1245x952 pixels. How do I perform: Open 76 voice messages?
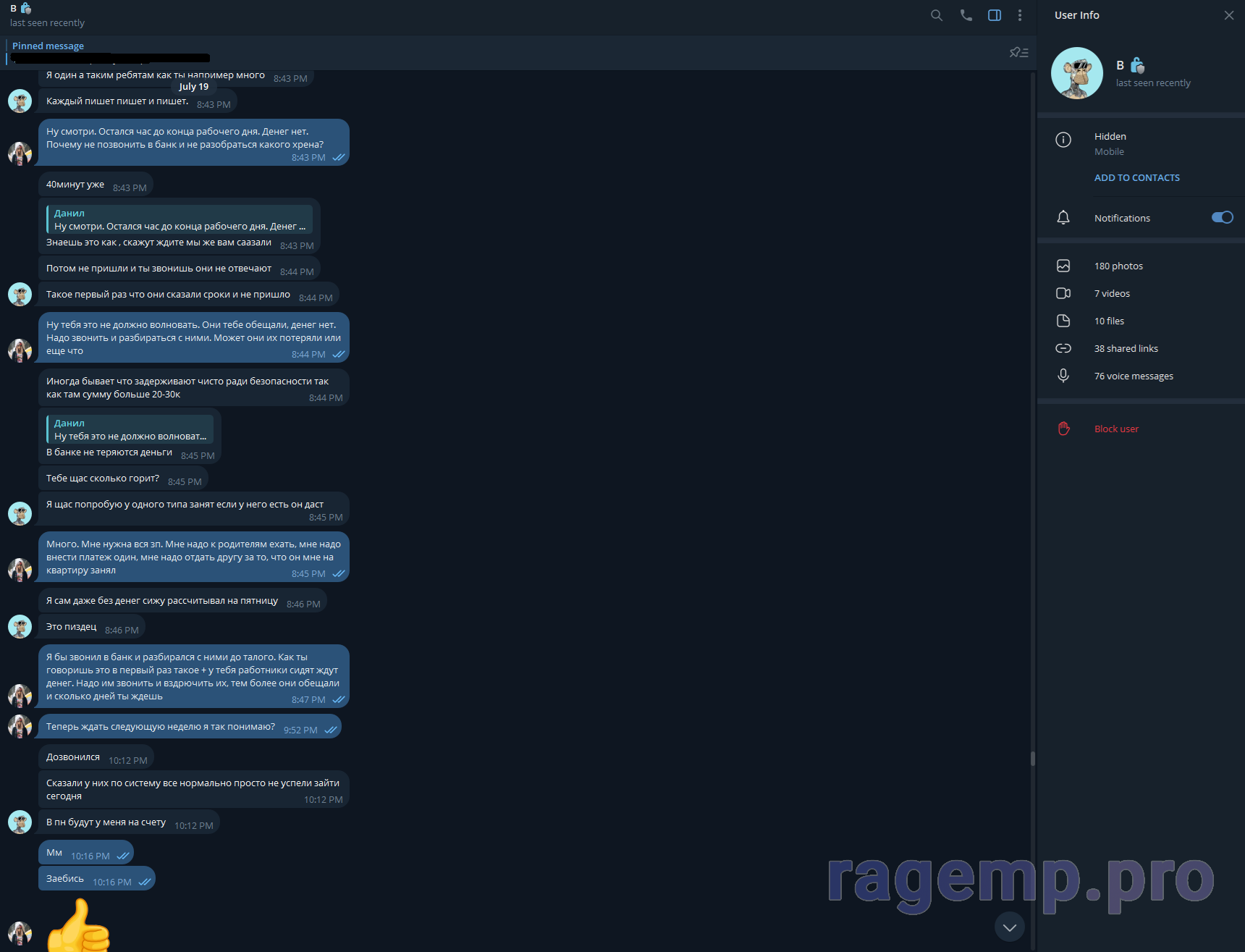point(1134,376)
